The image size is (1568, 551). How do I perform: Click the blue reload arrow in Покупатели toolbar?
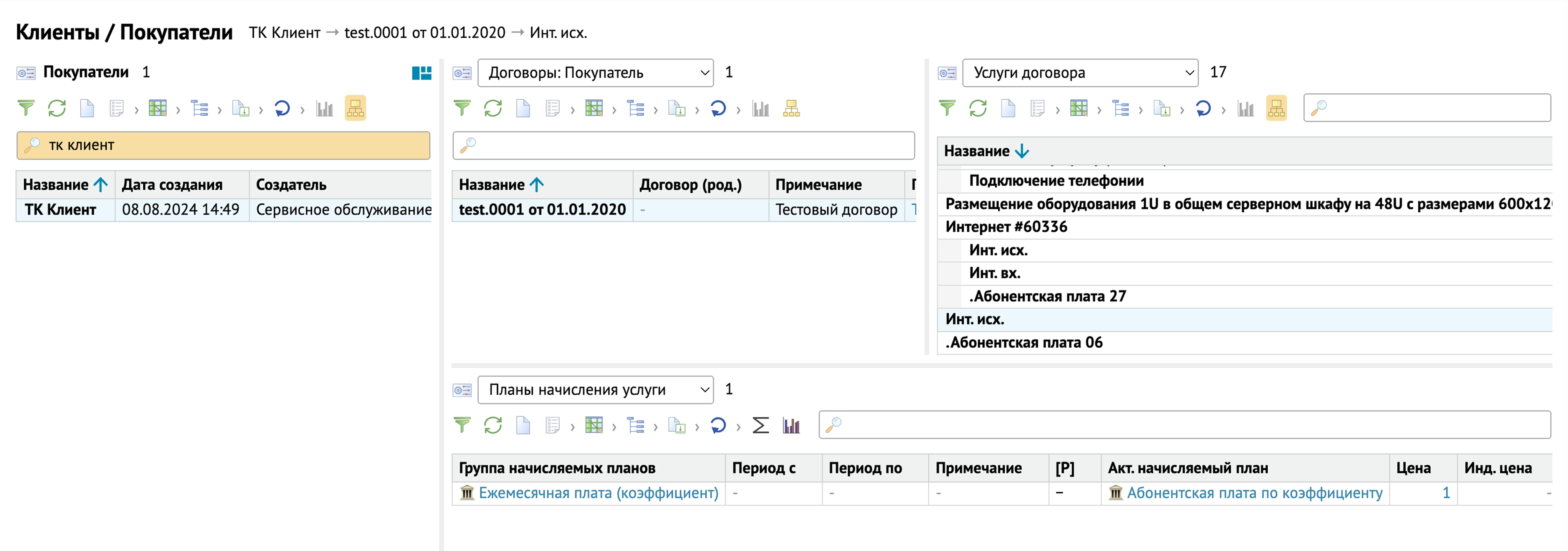coord(282,108)
